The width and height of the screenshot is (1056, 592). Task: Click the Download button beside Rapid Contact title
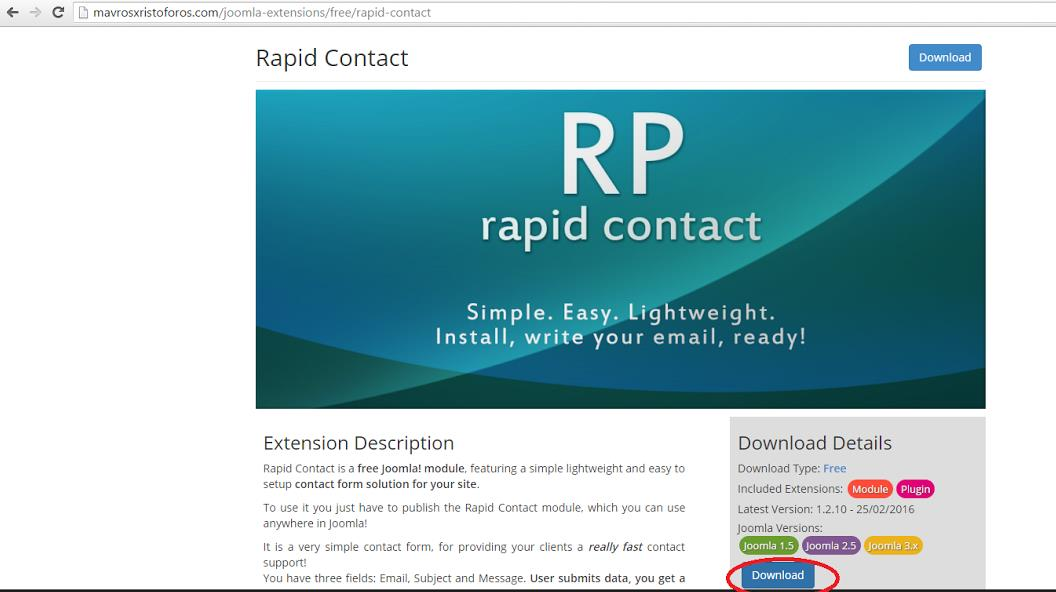point(945,57)
